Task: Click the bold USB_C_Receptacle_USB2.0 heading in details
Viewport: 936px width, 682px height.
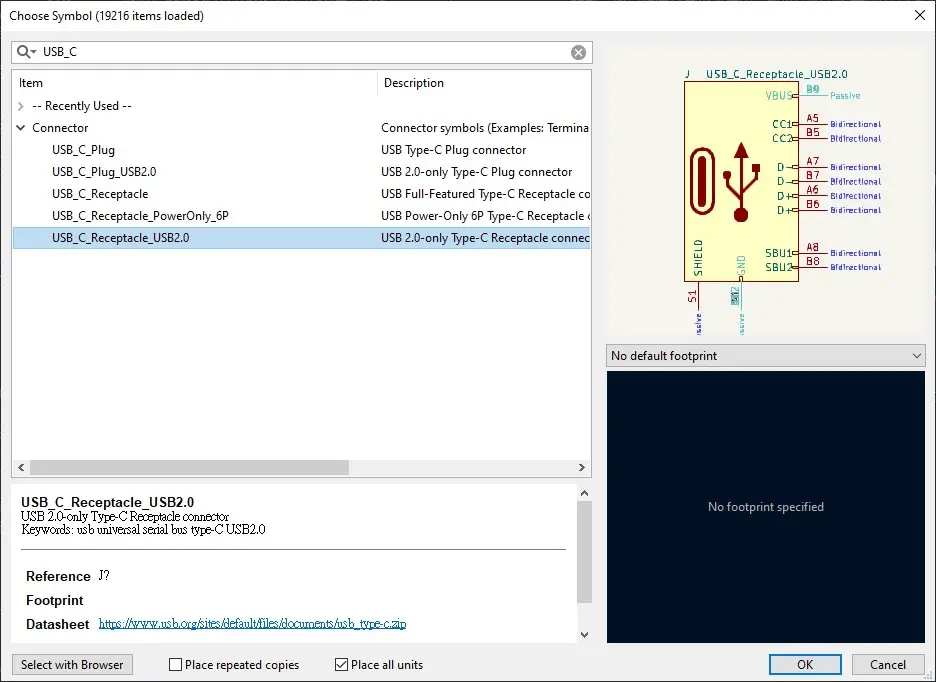Action: (107, 502)
